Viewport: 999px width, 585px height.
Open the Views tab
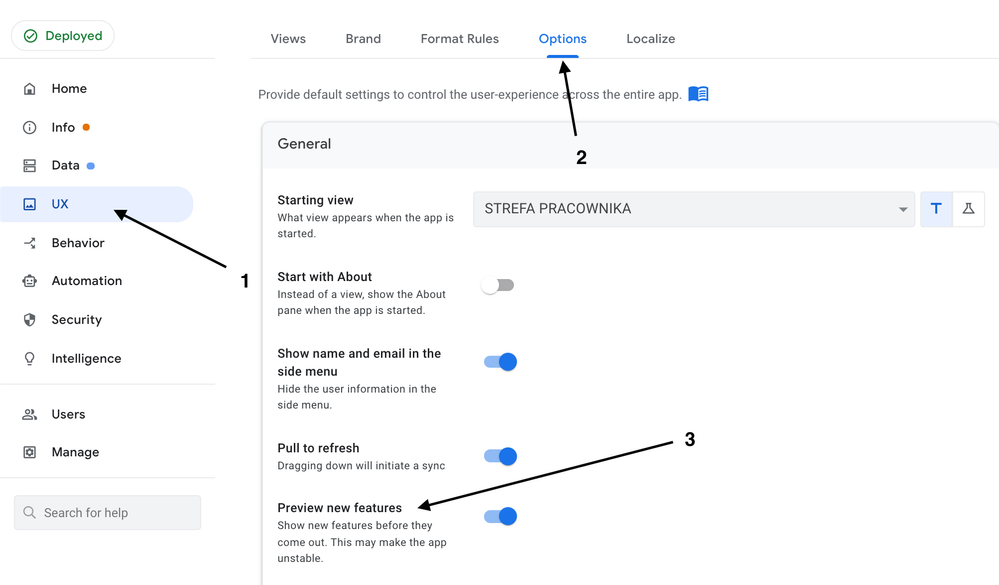(x=288, y=39)
